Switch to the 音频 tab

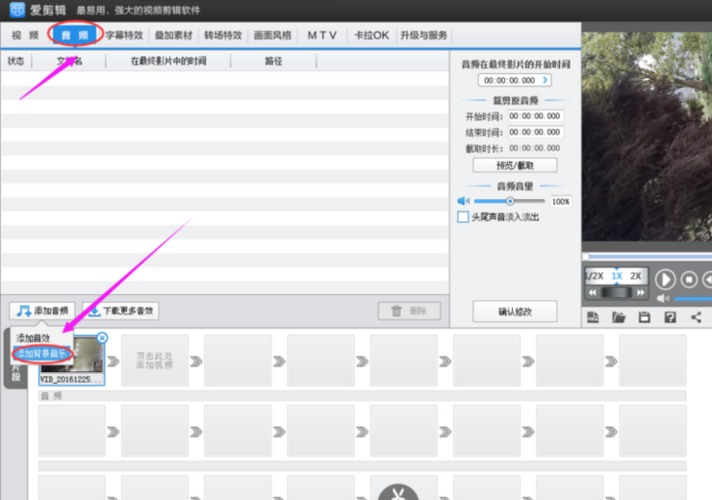tap(75, 35)
